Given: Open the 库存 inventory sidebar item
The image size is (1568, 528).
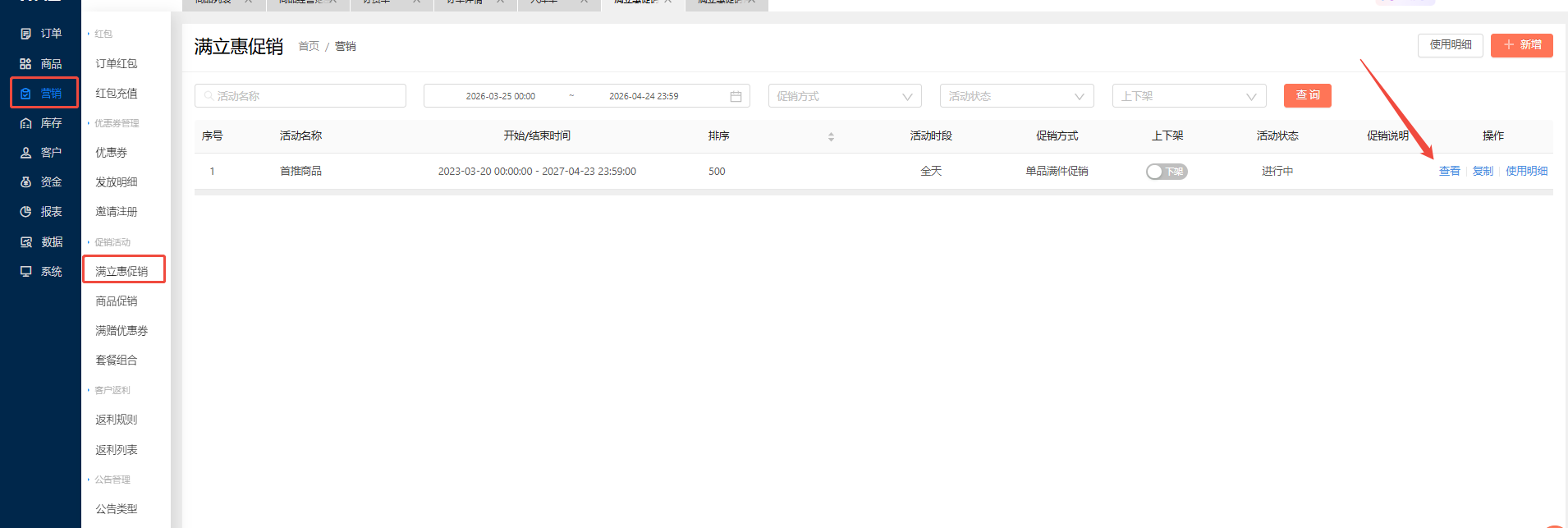Looking at the screenshot, I should click(40, 123).
